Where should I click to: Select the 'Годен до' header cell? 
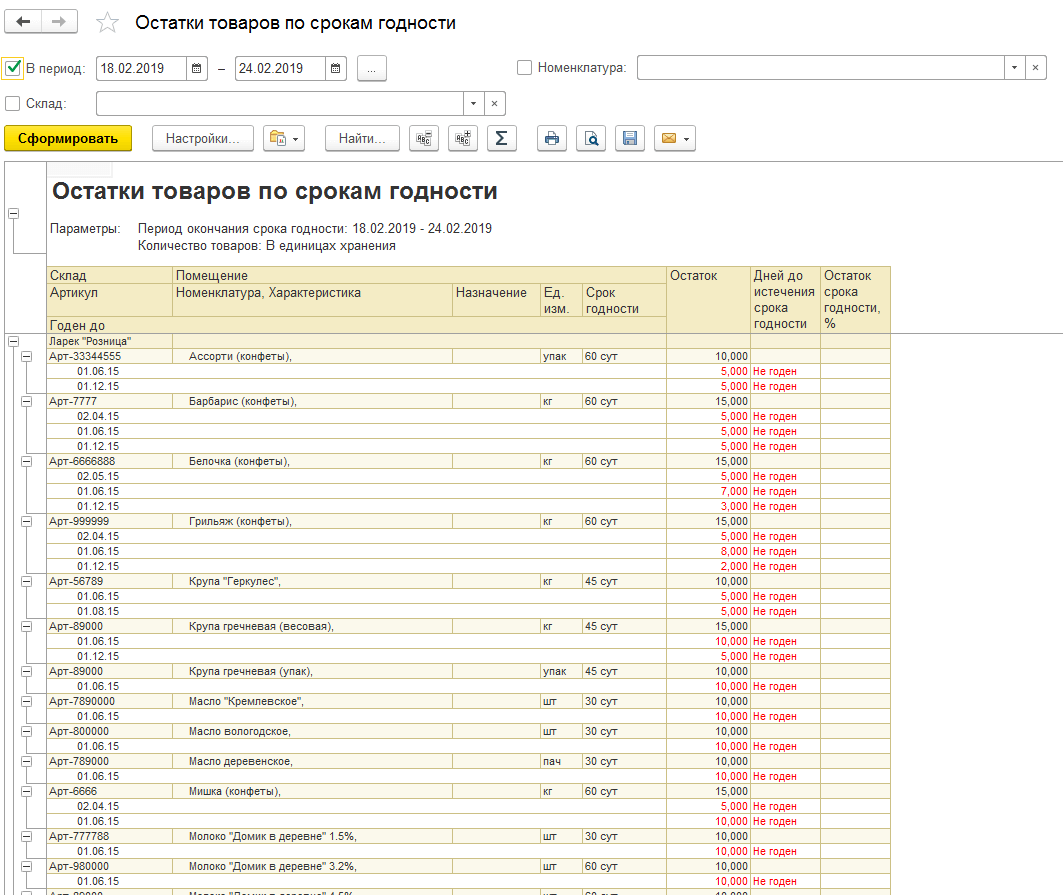357,325
